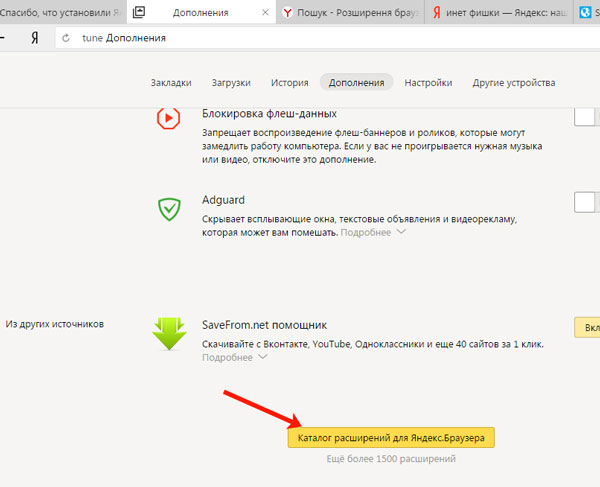Open the Настройки section

click(428, 83)
